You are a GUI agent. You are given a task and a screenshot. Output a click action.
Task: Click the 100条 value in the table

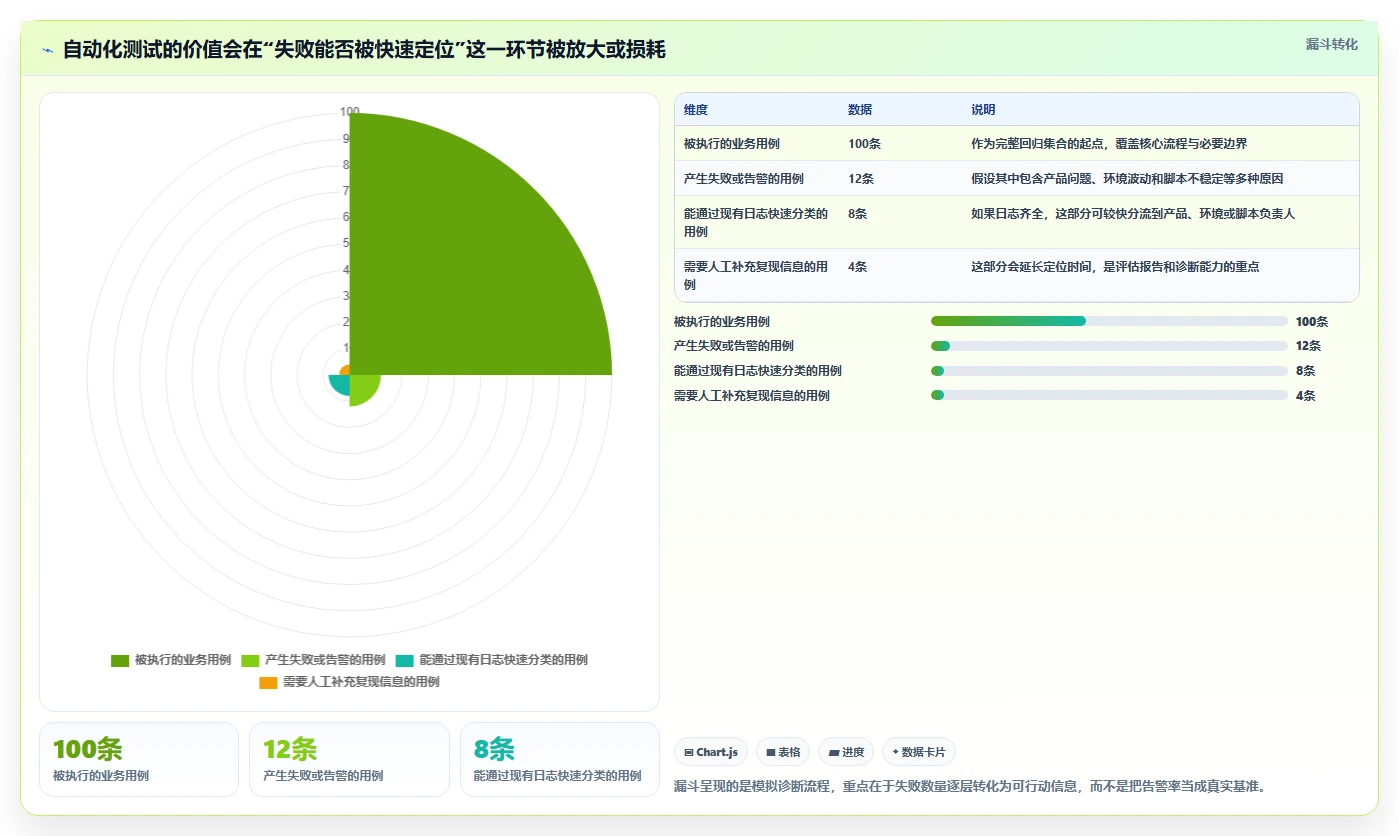(x=864, y=144)
